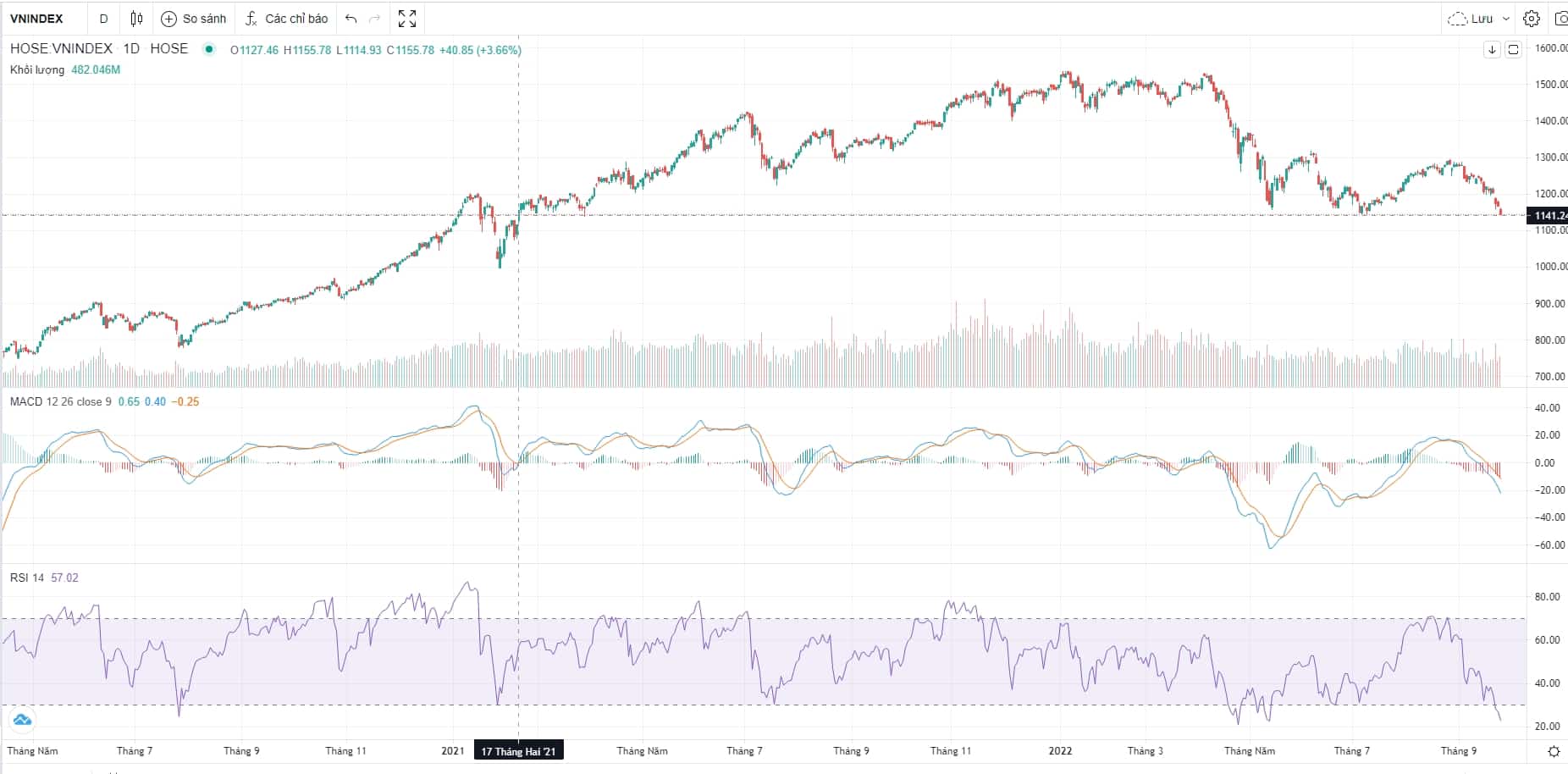Open time axis settings gear at bottom right
This screenshot has height=774, width=1568.
1554,751
